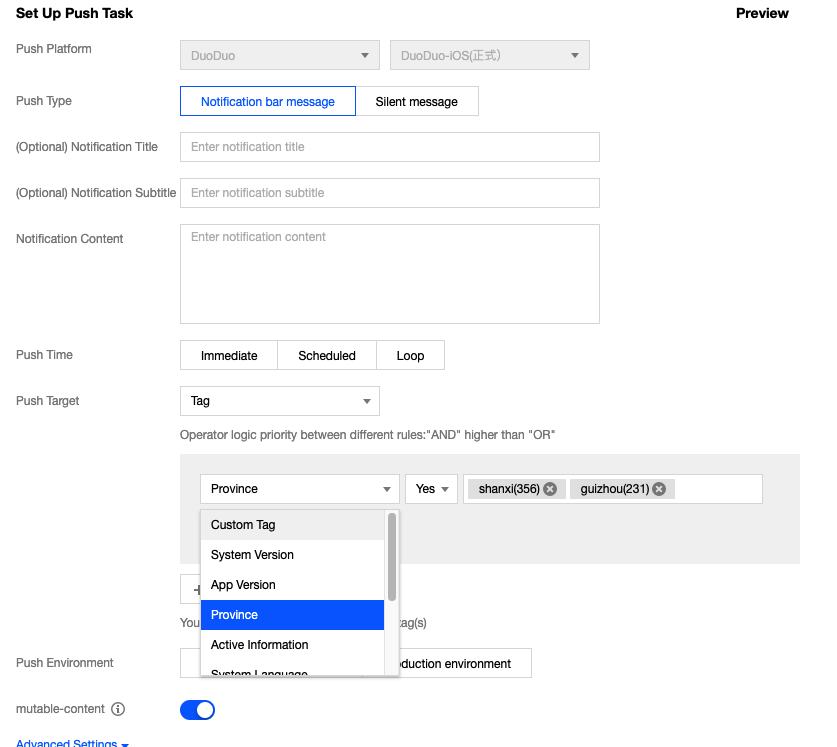Set push time to Immediate
The image size is (837, 747).
229,355
